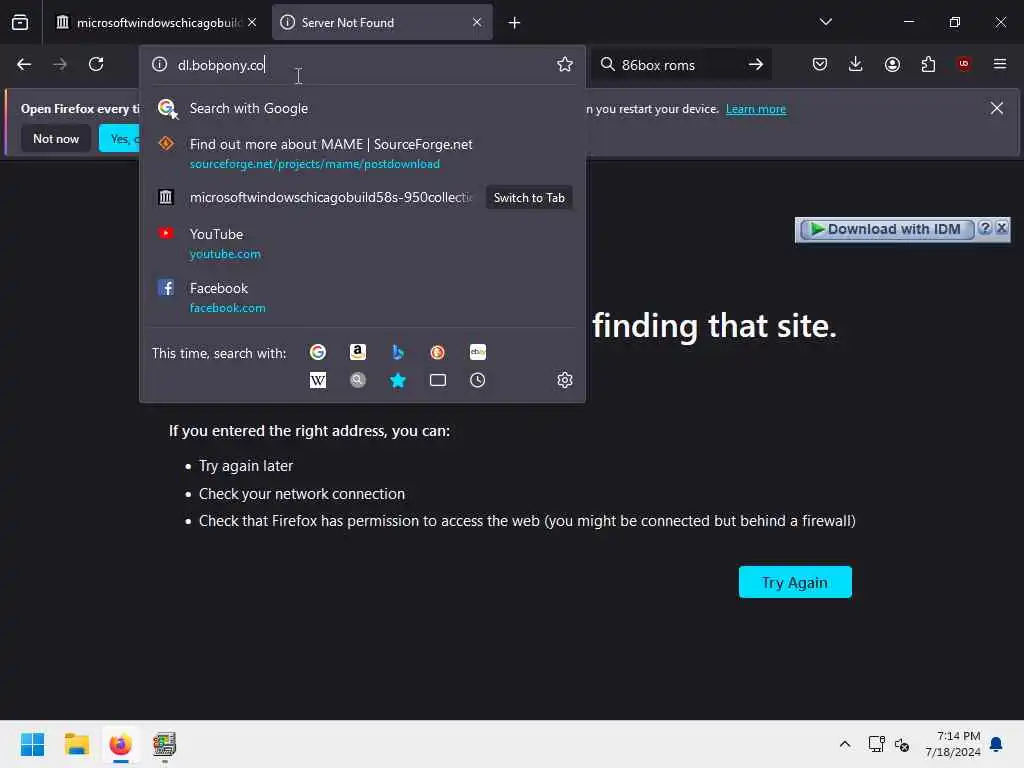
Task: Reload the current page
Action: pyautogui.click(x=96, y=64)
